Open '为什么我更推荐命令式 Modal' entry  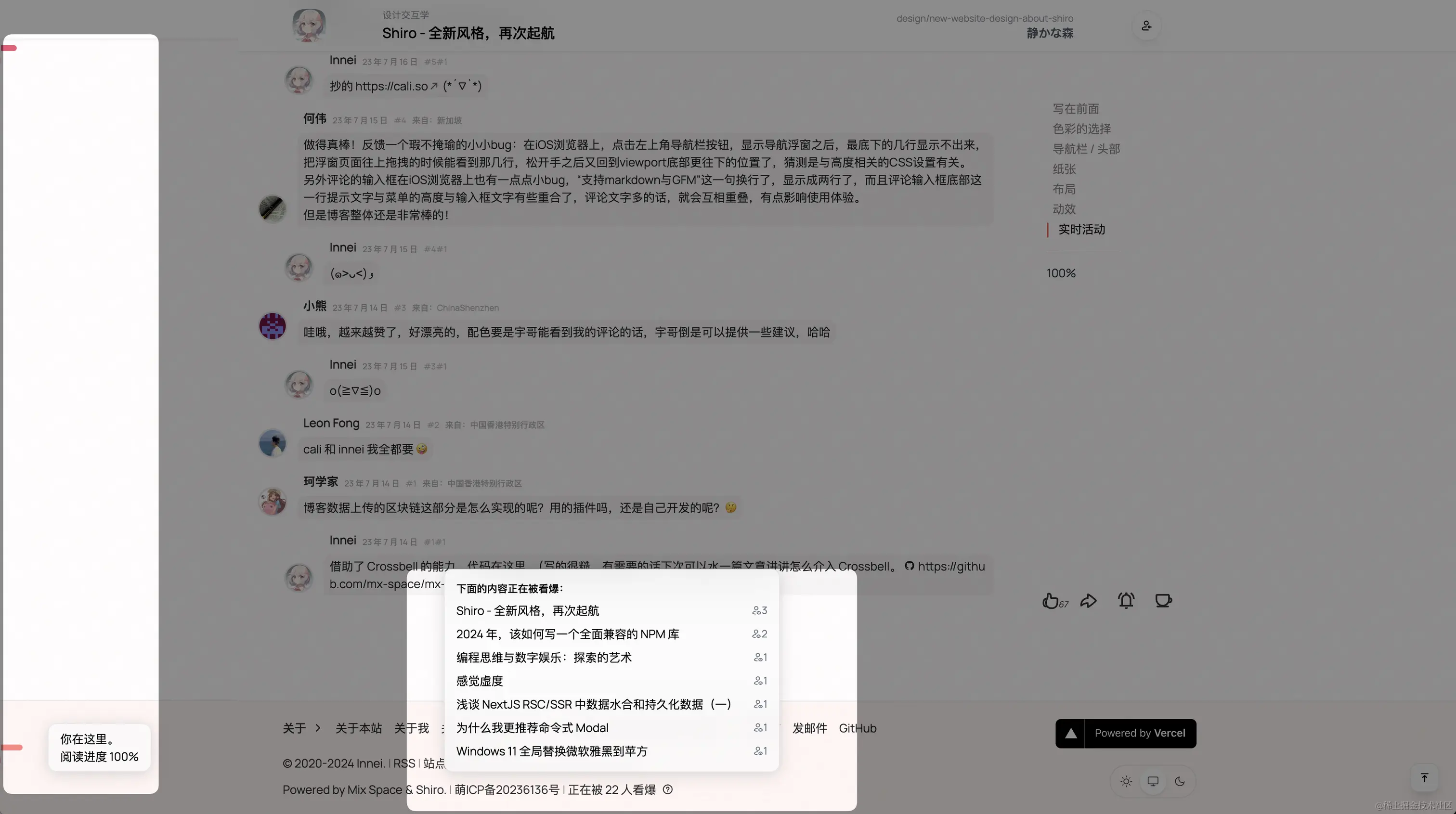611,728
